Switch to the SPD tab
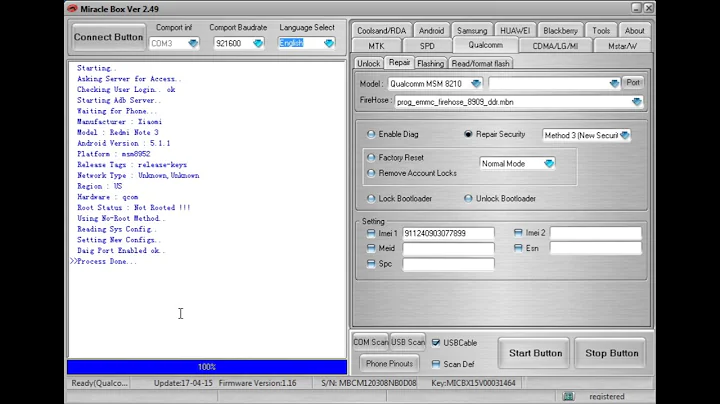Image resolution: width=720 pixels, height=404 pixels. pos(427,46)
